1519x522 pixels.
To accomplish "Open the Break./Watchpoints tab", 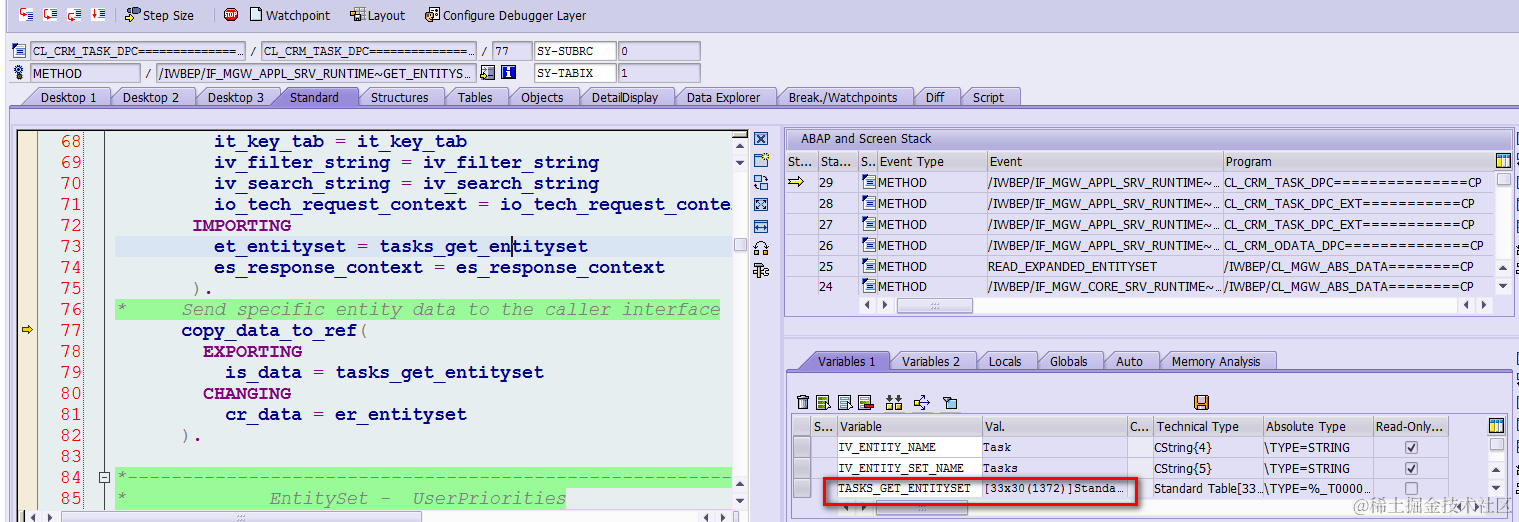I will (843, 97).
